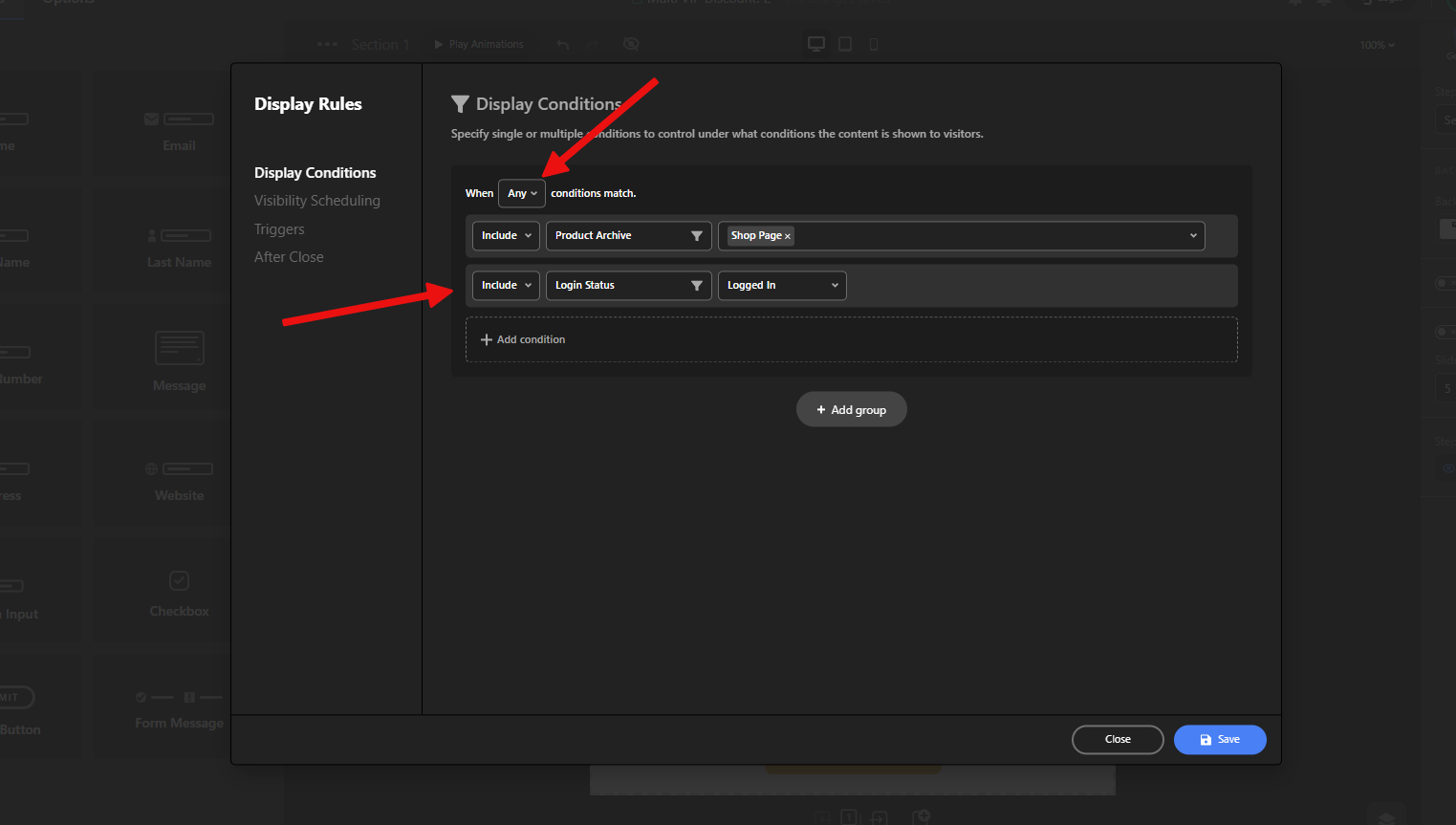
Task: Remove the Shop Page tag
Action: click(x=788, y=236)
